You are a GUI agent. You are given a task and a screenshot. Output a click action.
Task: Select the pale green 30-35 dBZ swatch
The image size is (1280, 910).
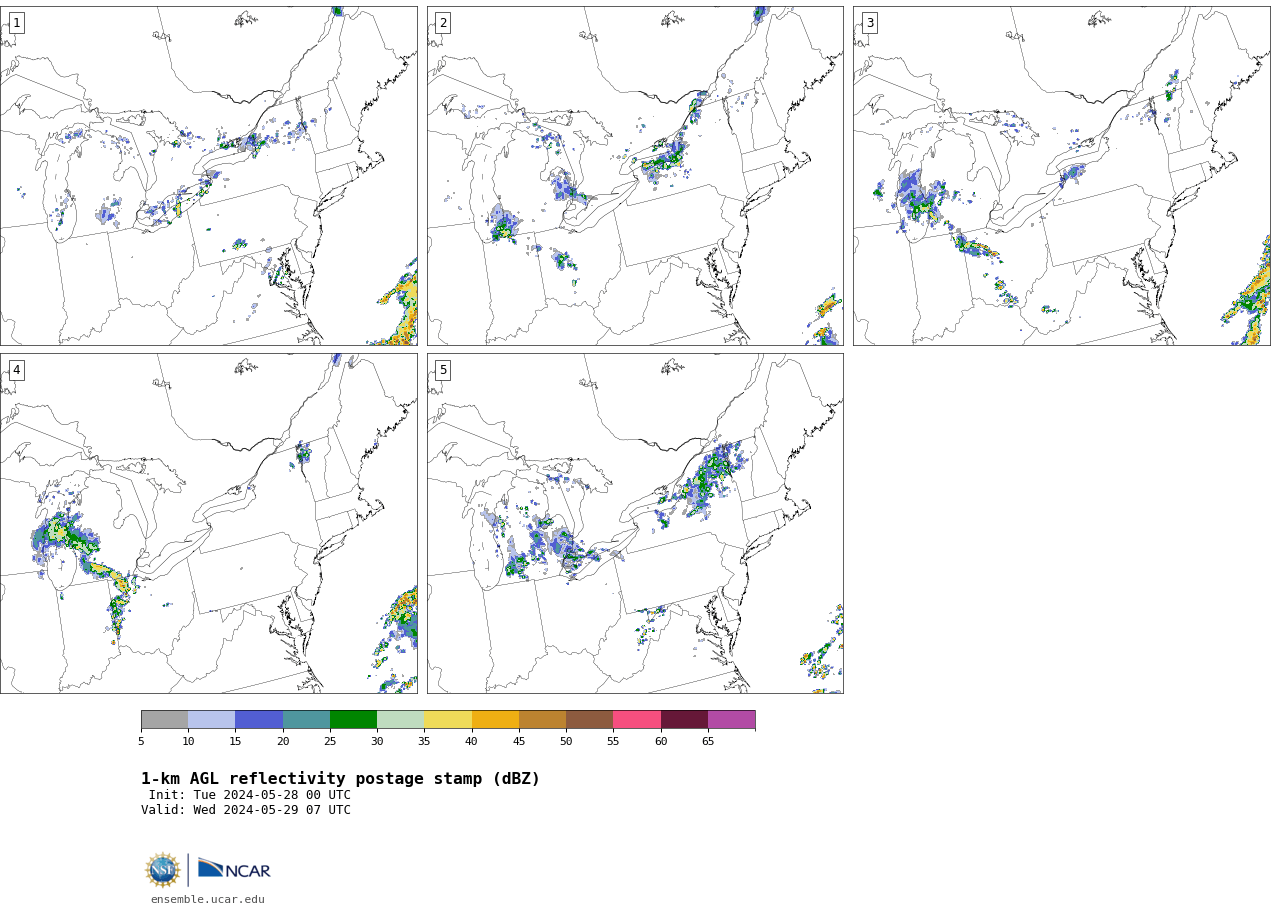coord(400,720)
